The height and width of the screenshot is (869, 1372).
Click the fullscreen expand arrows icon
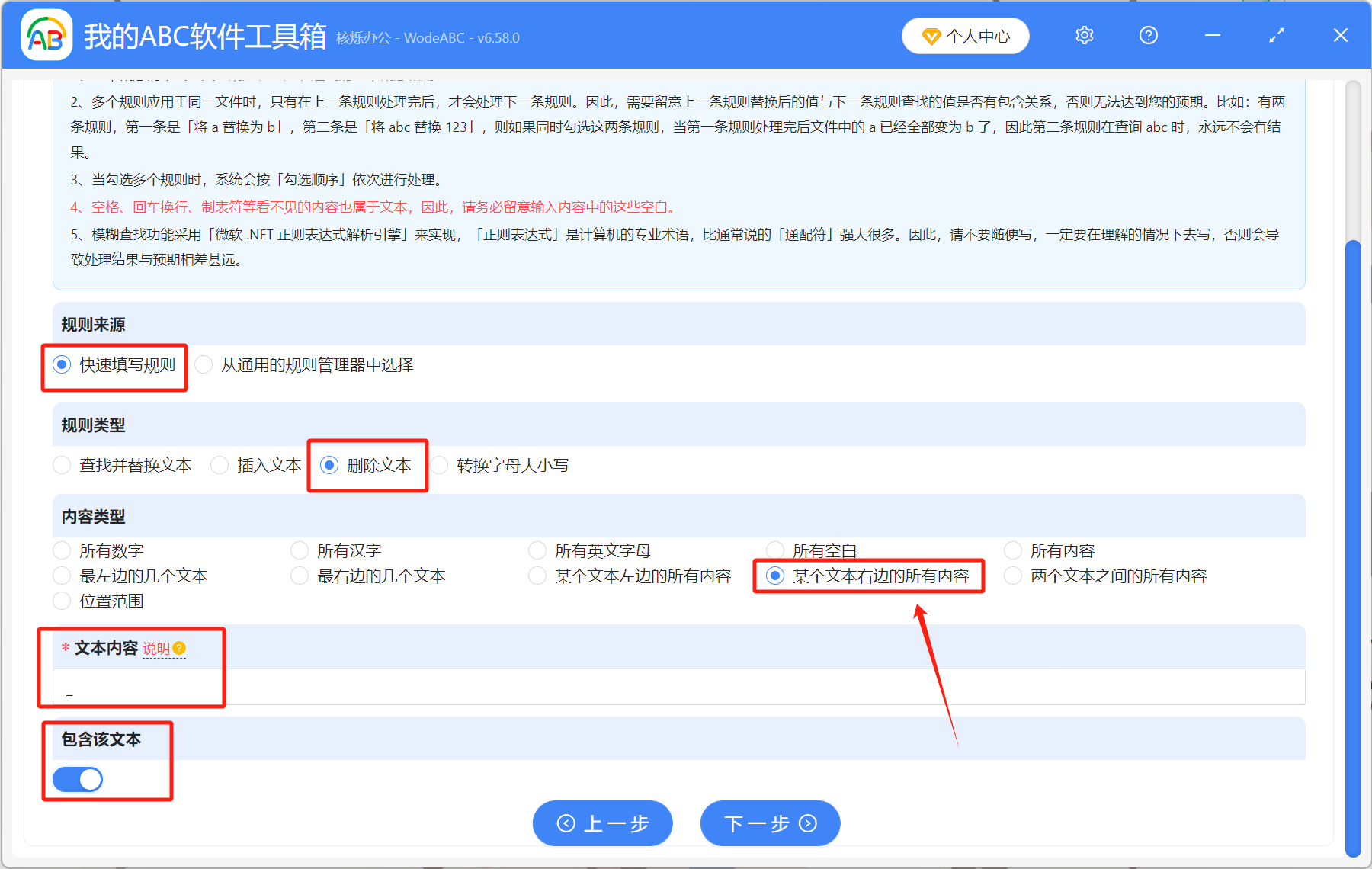1276,35
